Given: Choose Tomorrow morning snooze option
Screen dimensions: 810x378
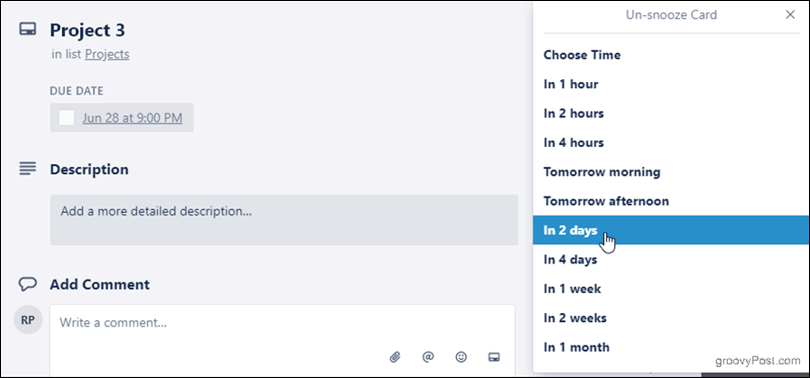Looking at the screenshot, I should [671, 171].
